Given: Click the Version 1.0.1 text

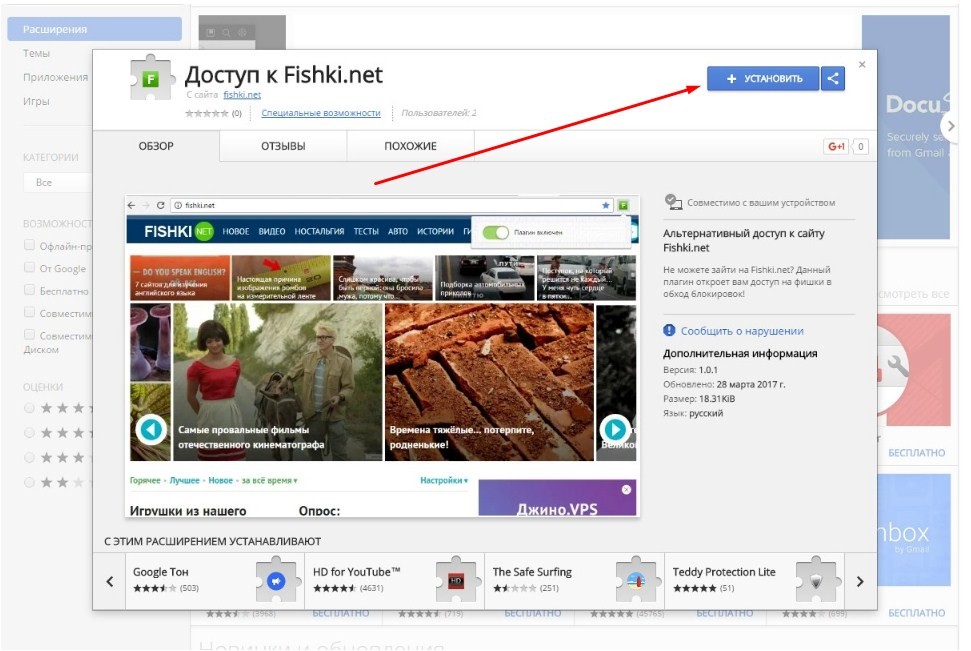Looking at the screenshot, I should pos(690,370).
